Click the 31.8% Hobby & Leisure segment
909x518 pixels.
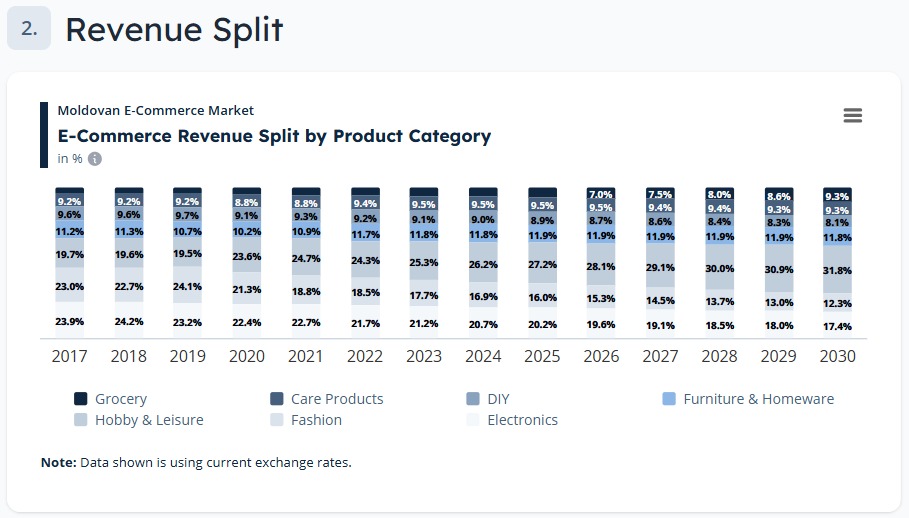(x=837, y=270)
